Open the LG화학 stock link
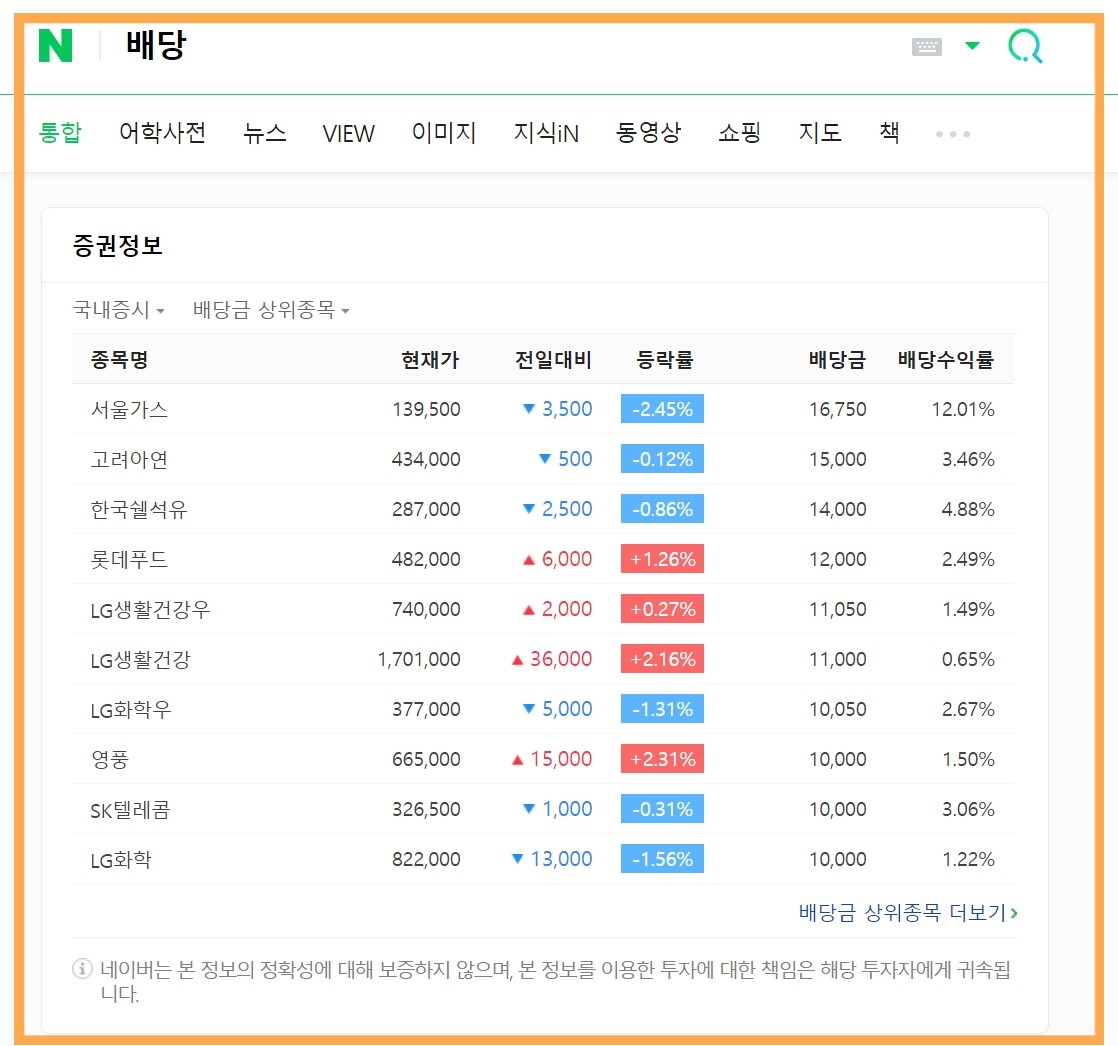The image size is (1118, 1046). click(x=121, y=860)
